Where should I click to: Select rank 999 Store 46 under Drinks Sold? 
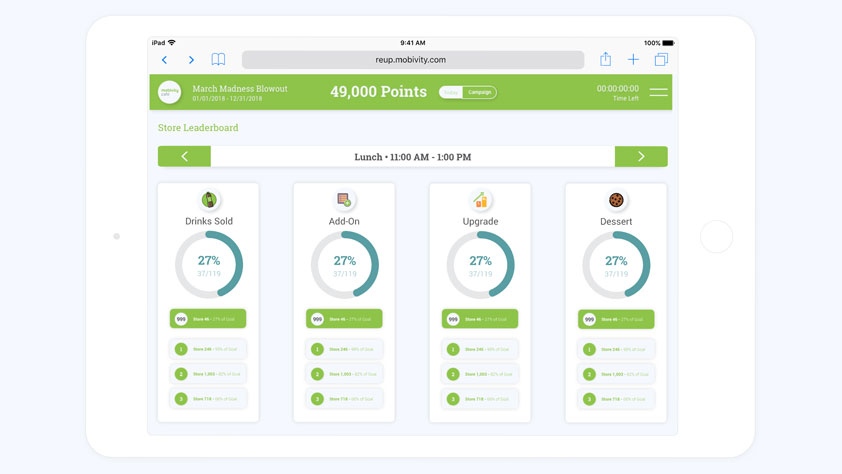click(208, 319)
